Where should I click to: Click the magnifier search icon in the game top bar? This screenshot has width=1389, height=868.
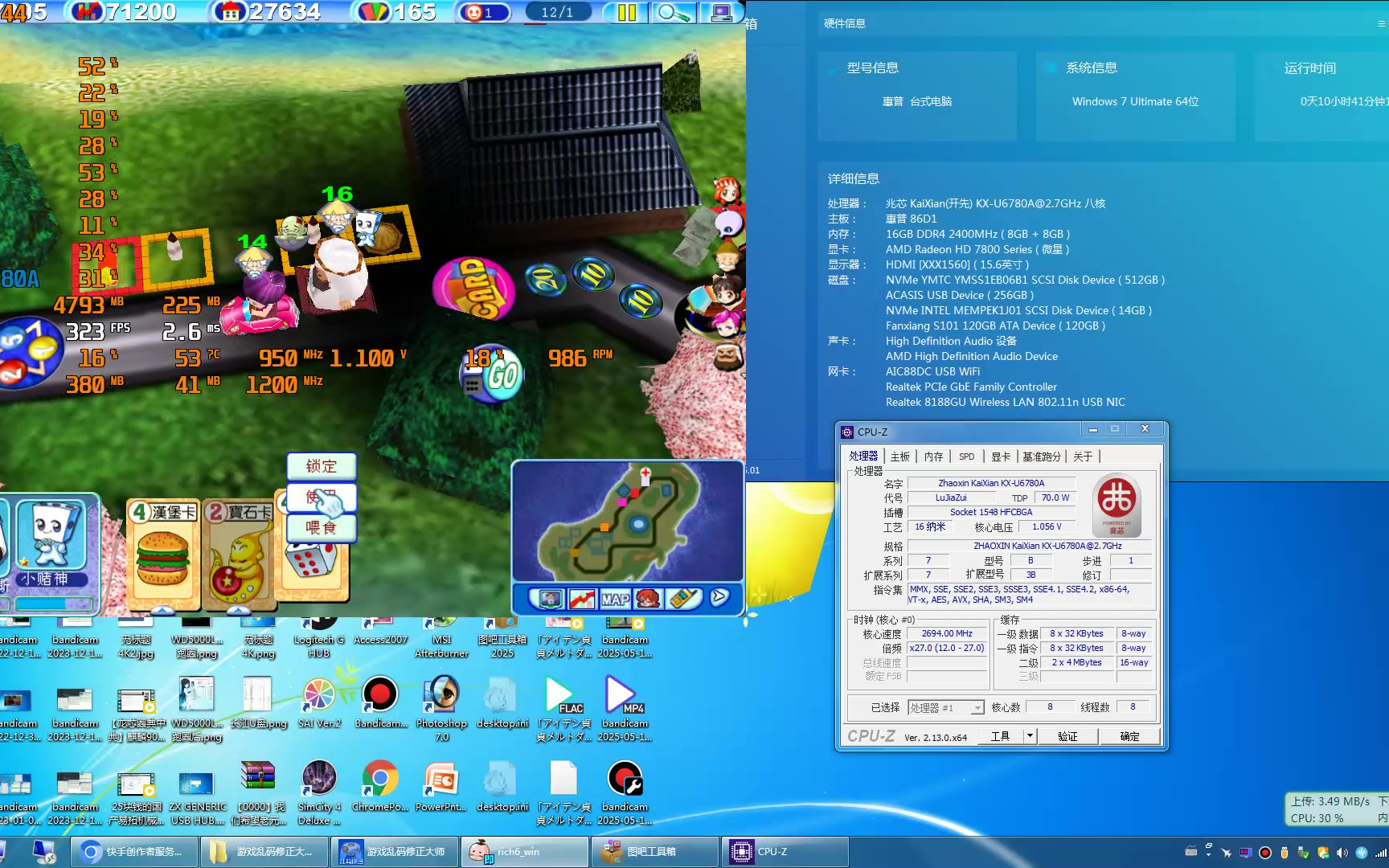point(673,12)
